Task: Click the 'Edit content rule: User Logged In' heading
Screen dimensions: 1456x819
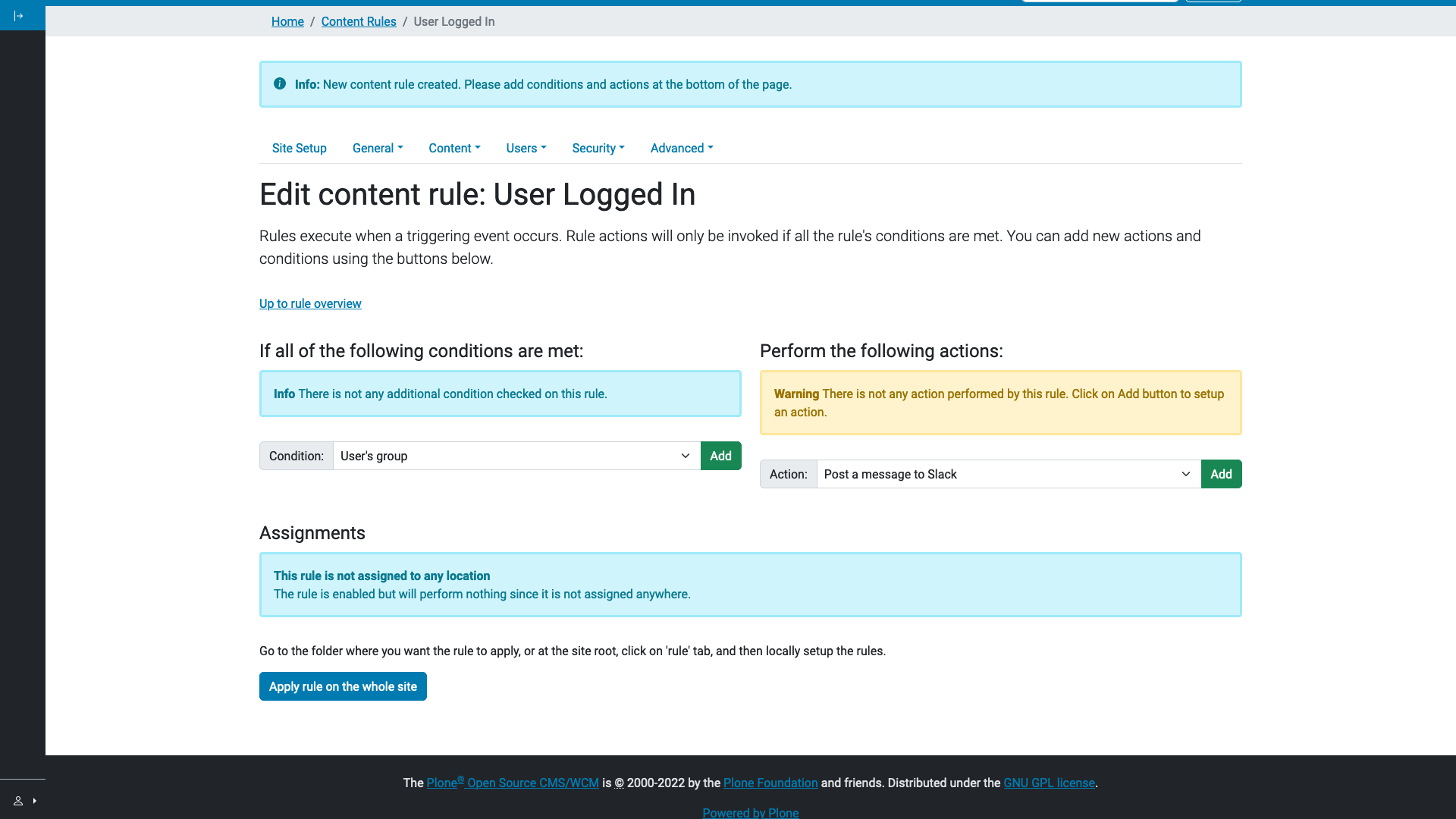Action: pos(478,194)
